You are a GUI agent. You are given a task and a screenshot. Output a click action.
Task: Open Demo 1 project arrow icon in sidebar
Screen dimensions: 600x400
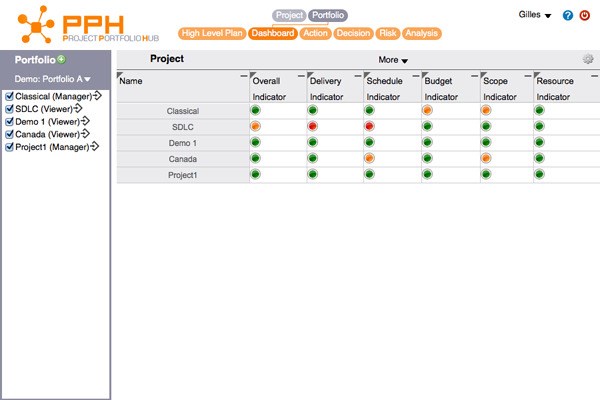click(x=85, y=121)
